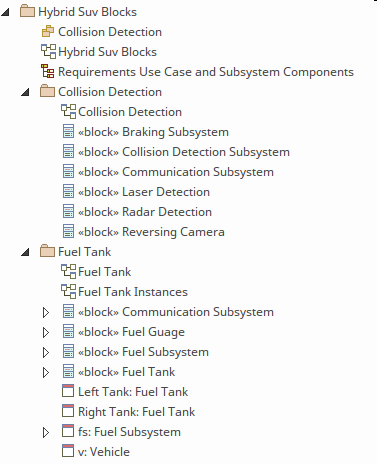The image size is (377, 464).
Task: Open the Fuel Tank diagram entry
Action: point(104,272)
